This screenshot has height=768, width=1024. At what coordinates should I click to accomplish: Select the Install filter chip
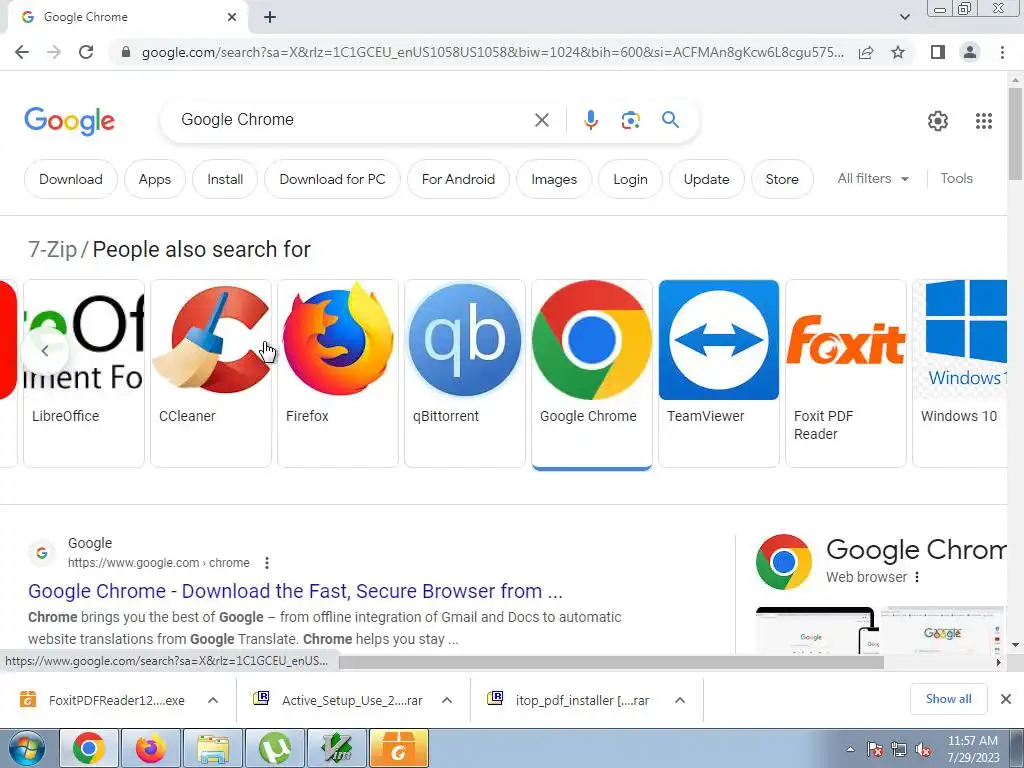point(225,179)
